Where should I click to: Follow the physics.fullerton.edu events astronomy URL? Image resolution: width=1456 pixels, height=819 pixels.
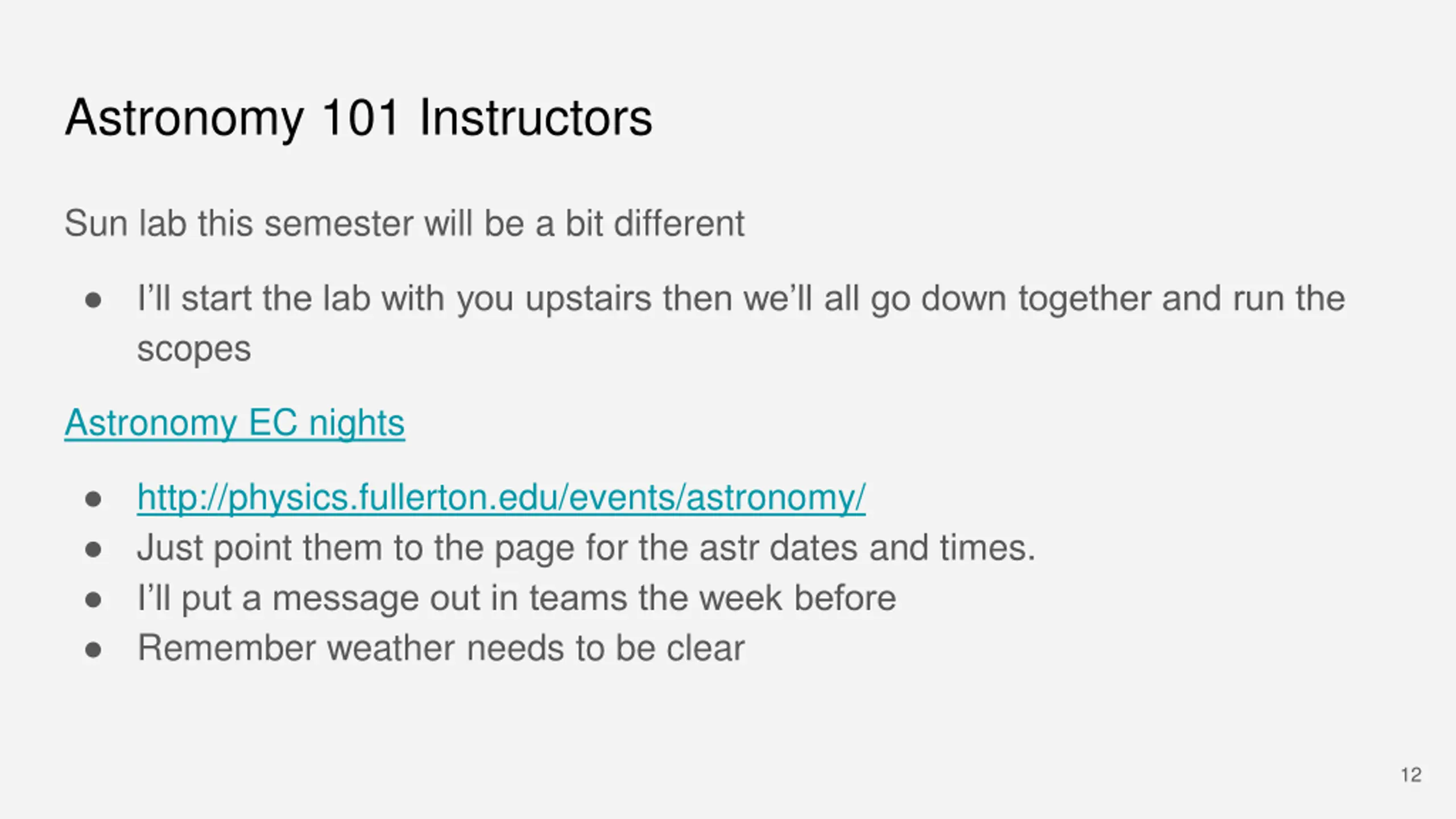[x=501, y=498]
